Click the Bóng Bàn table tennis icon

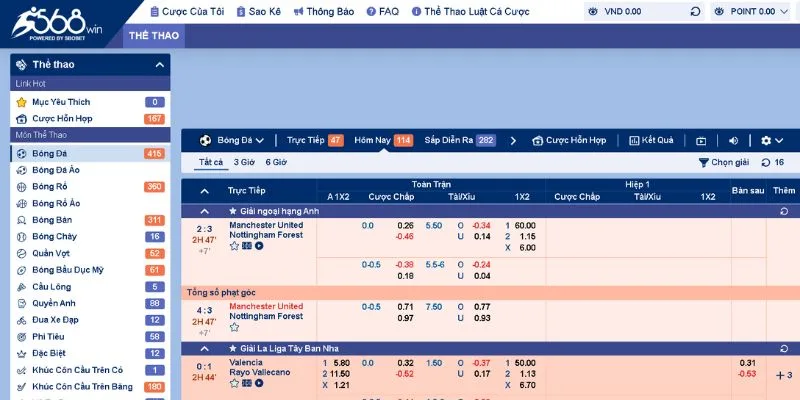[21, 220]
